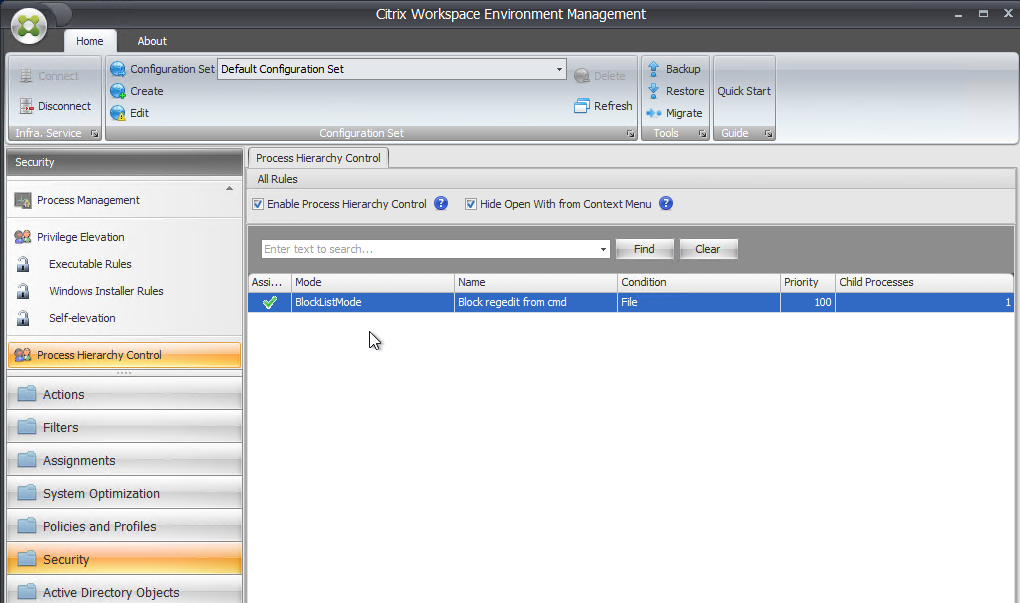The width and height of the screenshot is (1020, 603).
Task: Select the 'Block regedit from cmd' rule name
Action: (512, 302)
